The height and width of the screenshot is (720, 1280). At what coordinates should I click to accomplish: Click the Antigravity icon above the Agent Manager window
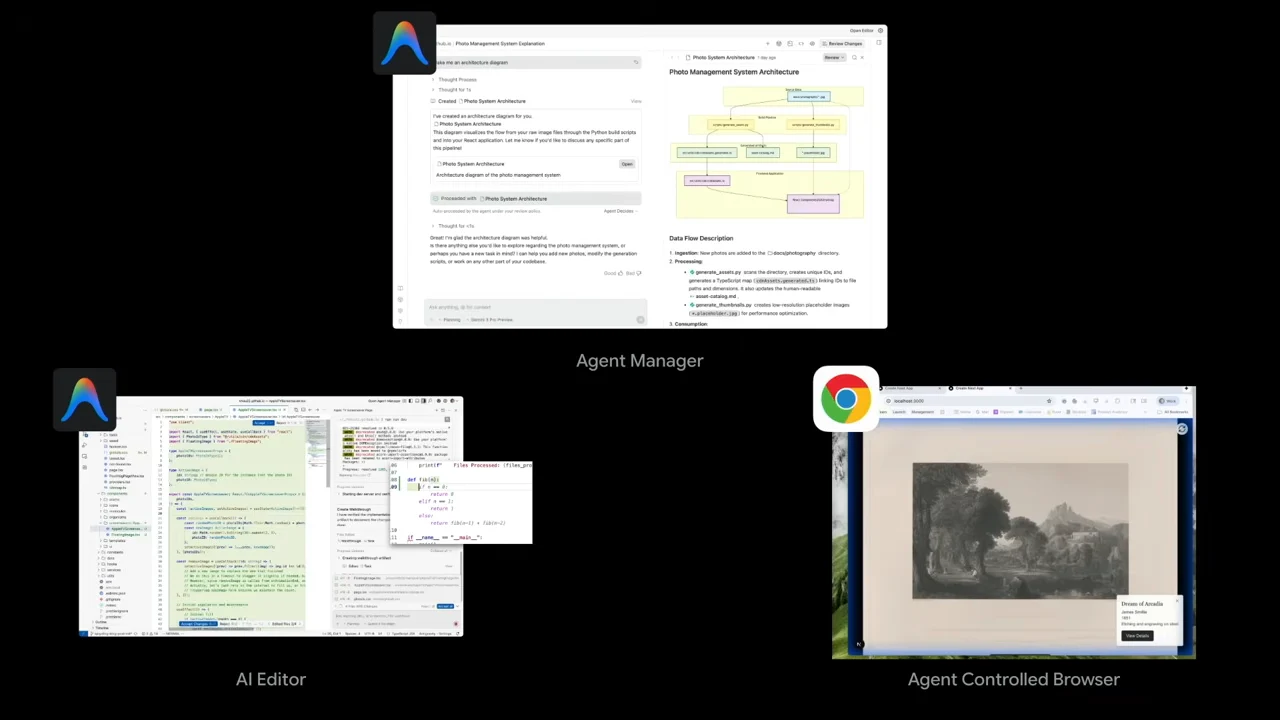[x=404, y=43]
